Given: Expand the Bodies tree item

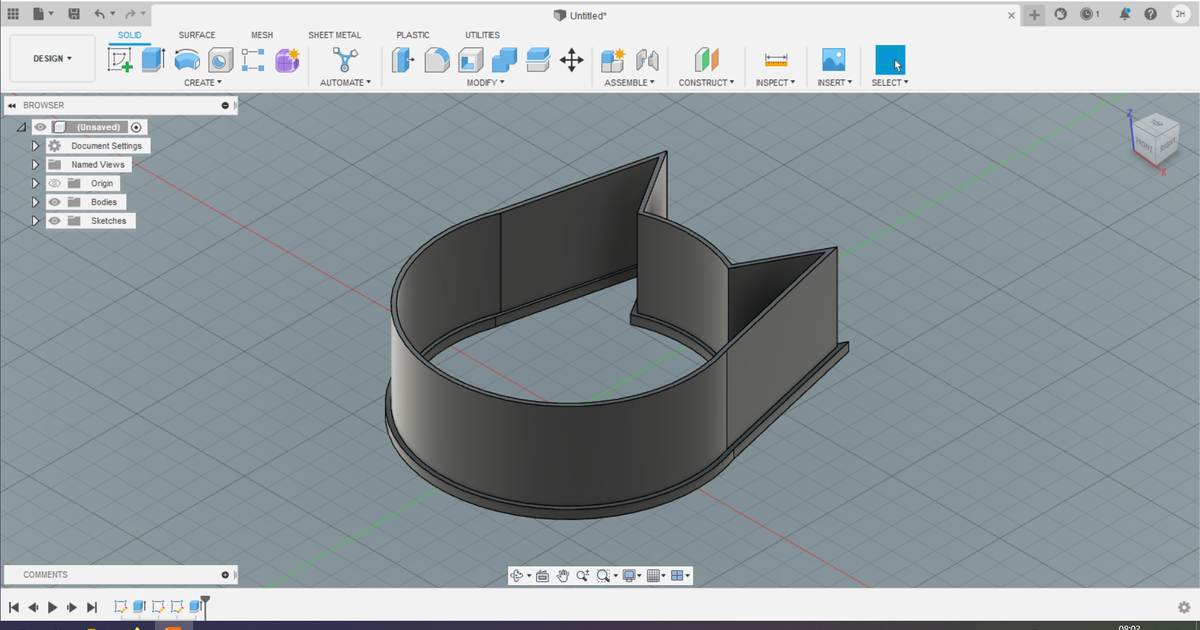Looking at the screenshot, I should 34,202.
